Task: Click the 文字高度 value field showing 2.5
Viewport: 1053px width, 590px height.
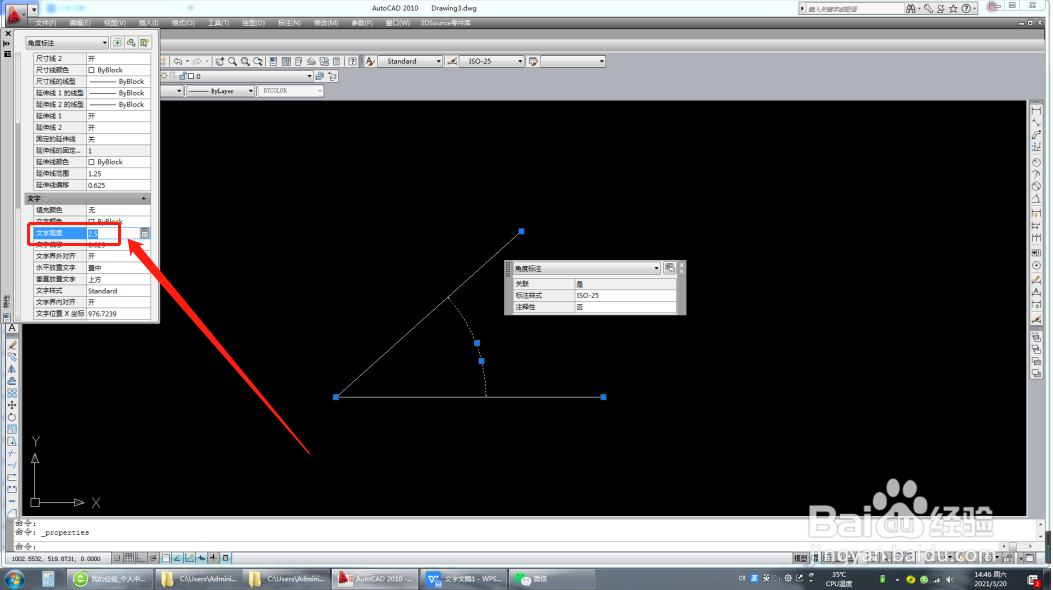Action: click(x=113, y=234)
